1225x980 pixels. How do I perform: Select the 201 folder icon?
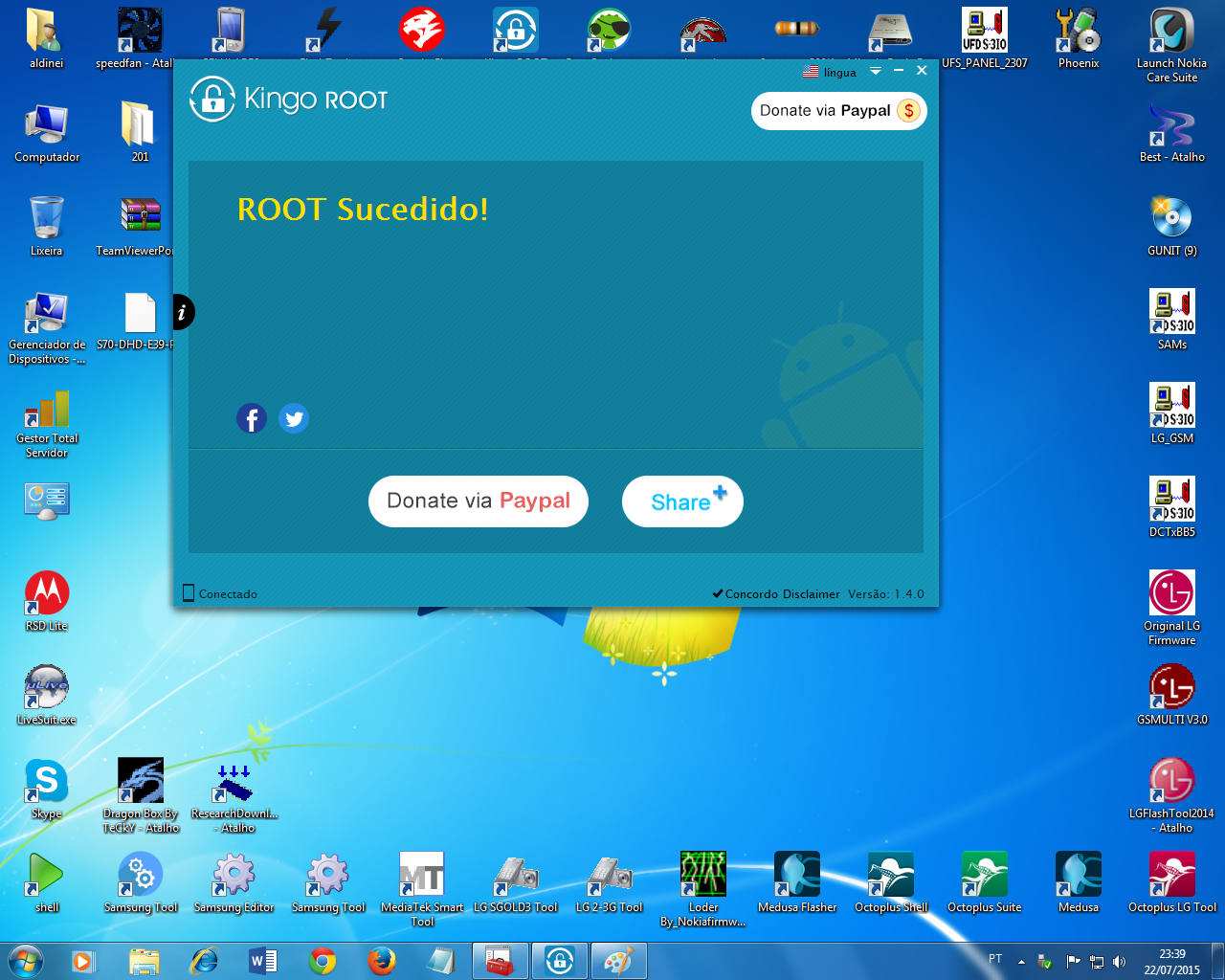pos(140,132)
